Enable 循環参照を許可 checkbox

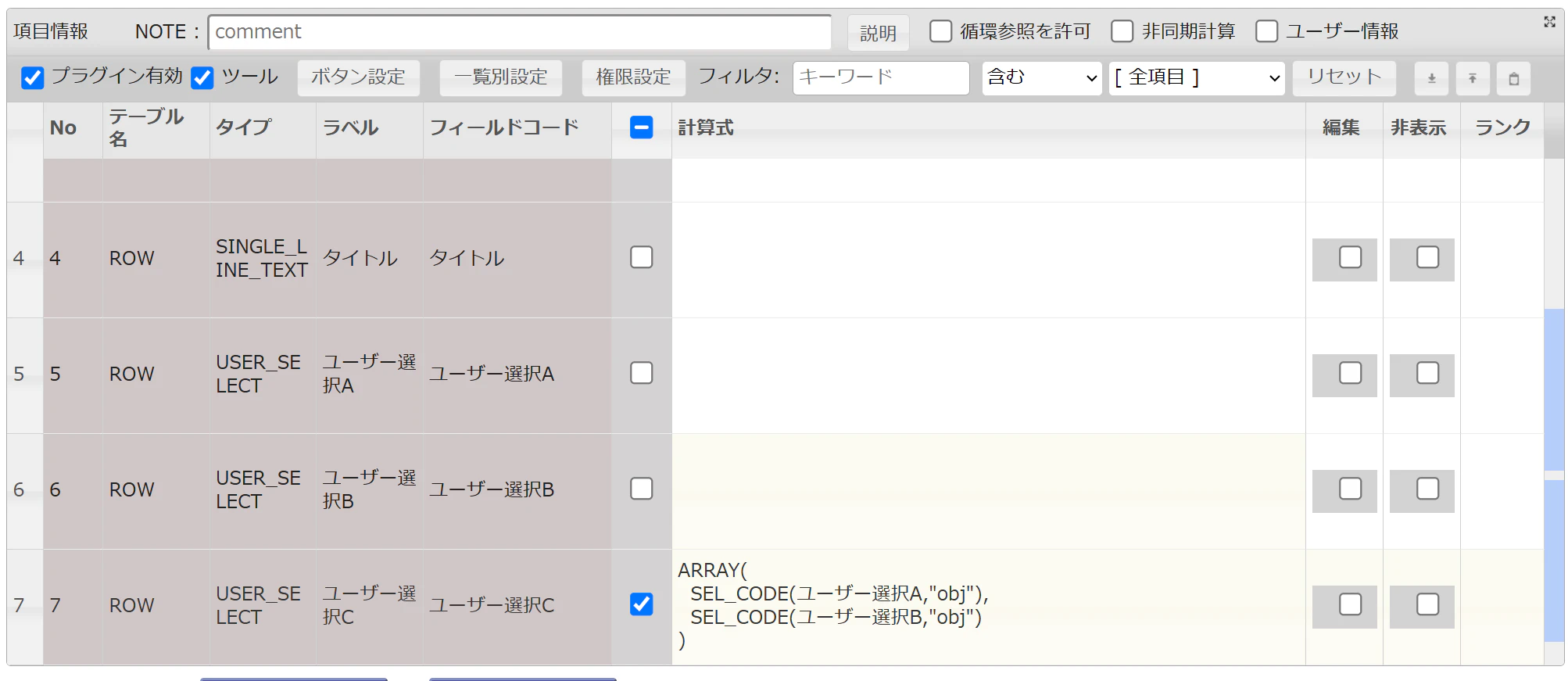(941, 31)
